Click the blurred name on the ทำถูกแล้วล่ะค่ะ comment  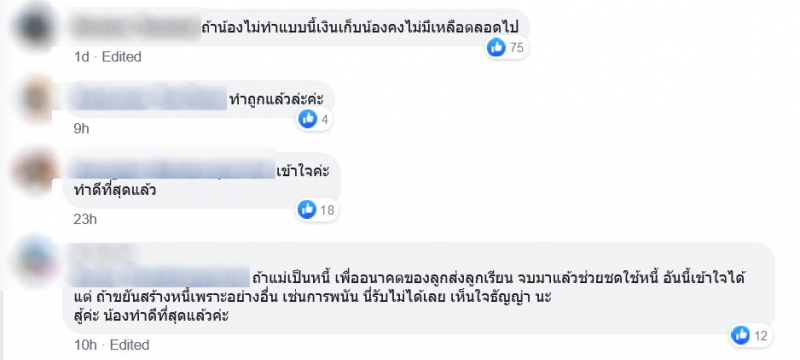point(148,98)
